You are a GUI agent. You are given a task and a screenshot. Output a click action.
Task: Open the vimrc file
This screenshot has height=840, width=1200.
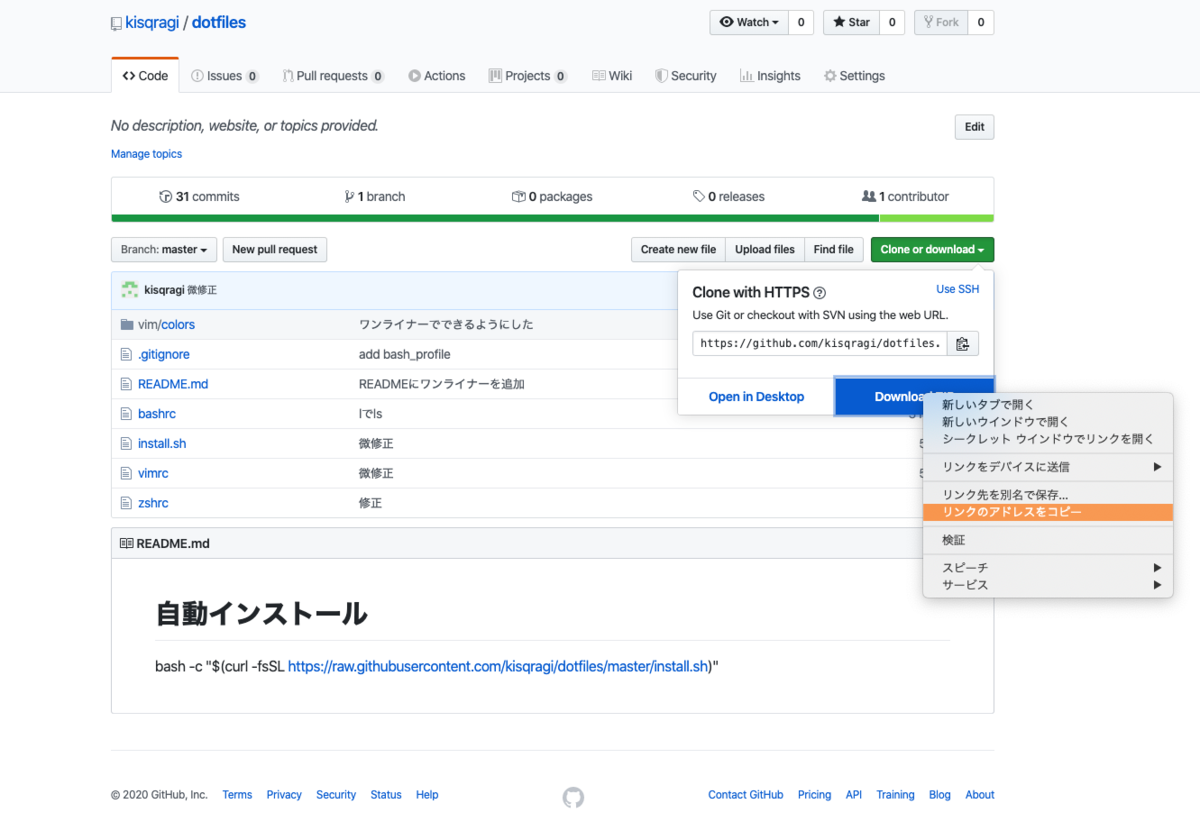point(153,473)
